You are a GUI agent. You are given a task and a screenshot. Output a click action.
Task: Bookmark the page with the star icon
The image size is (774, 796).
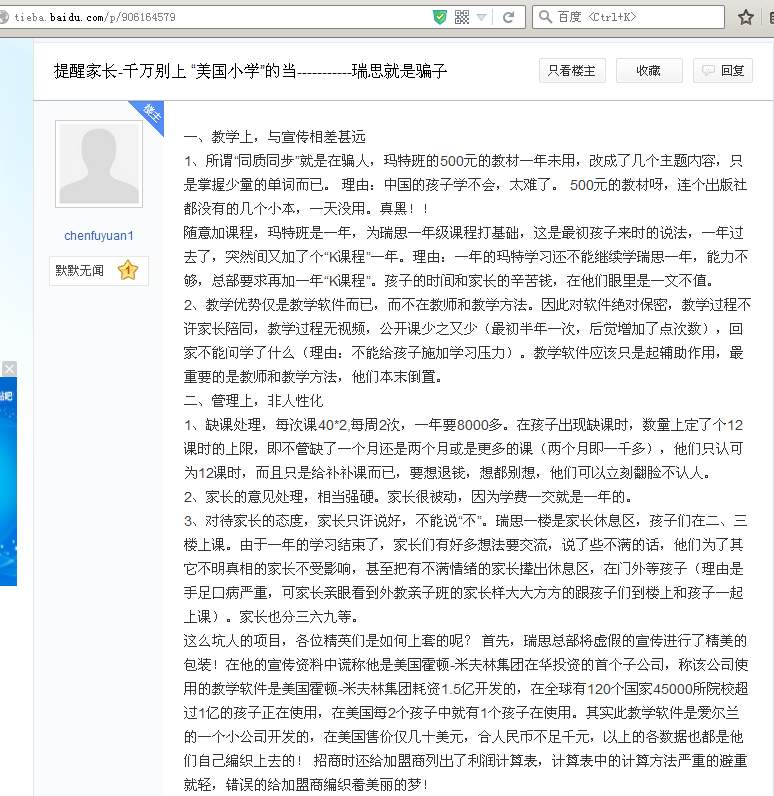(746, 17)
